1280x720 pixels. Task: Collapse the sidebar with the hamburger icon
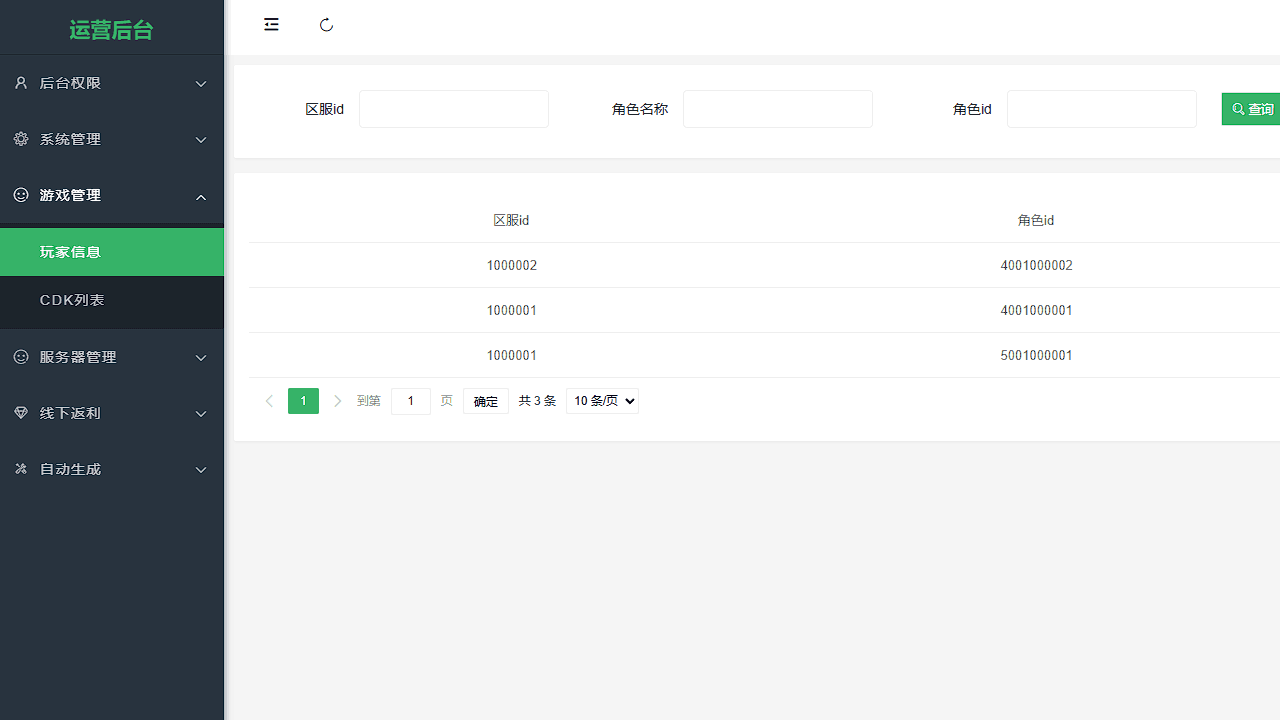click(x=271, y=24)
